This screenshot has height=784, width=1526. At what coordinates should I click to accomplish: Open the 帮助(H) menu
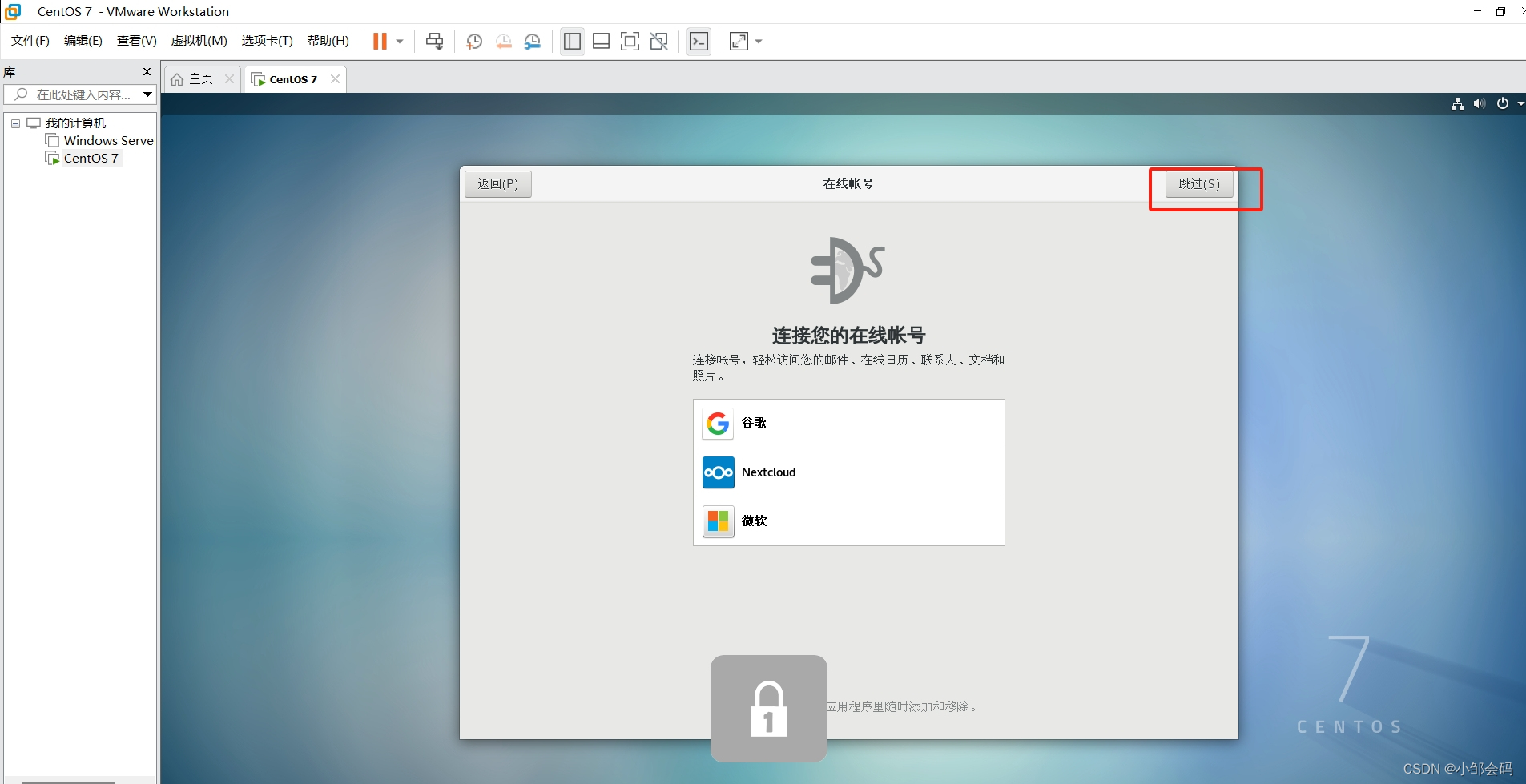click(328, 41)
